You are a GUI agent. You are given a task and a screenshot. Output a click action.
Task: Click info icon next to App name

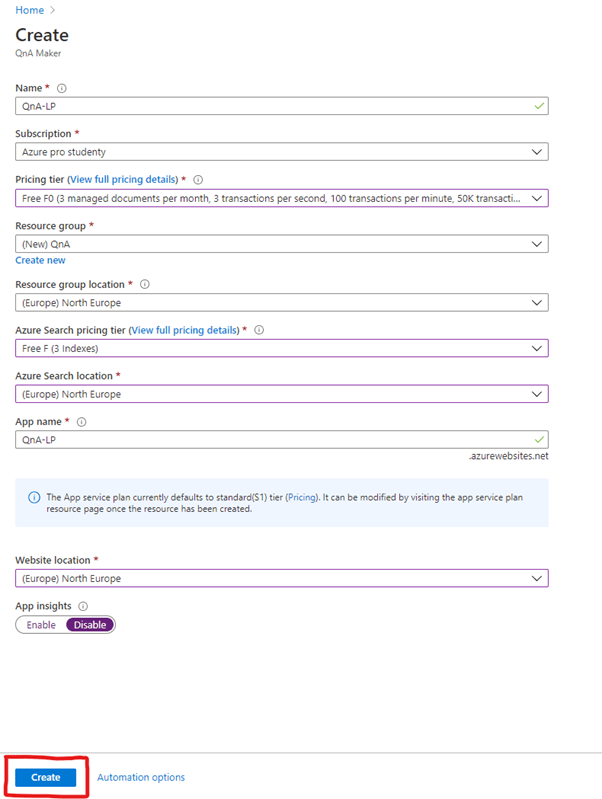coord(81,422)
